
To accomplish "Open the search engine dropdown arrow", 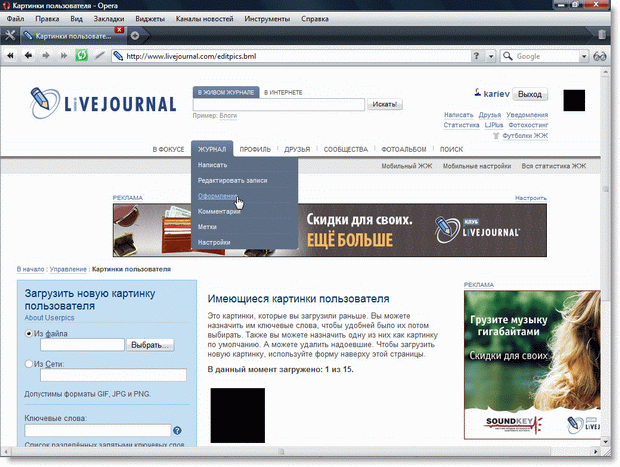I will pyautogui.click(x=584, y=56).
